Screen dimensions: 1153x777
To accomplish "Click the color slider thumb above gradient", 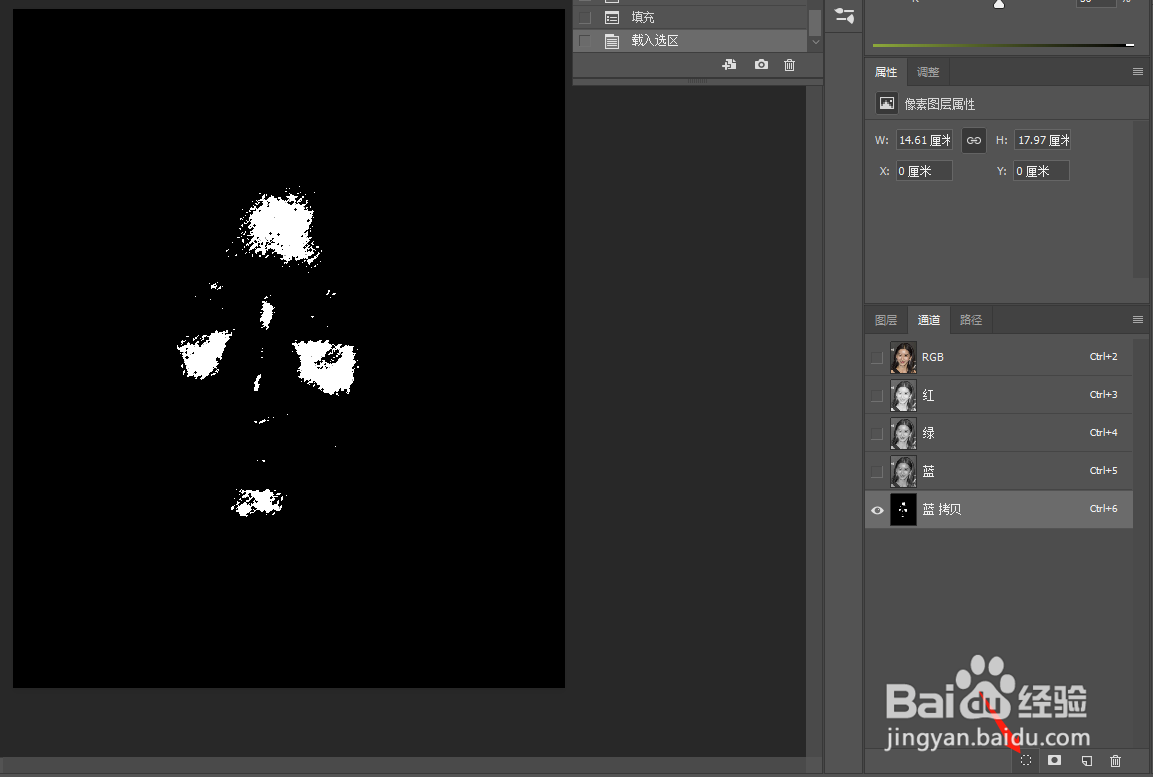I will (x=999, y=4).
